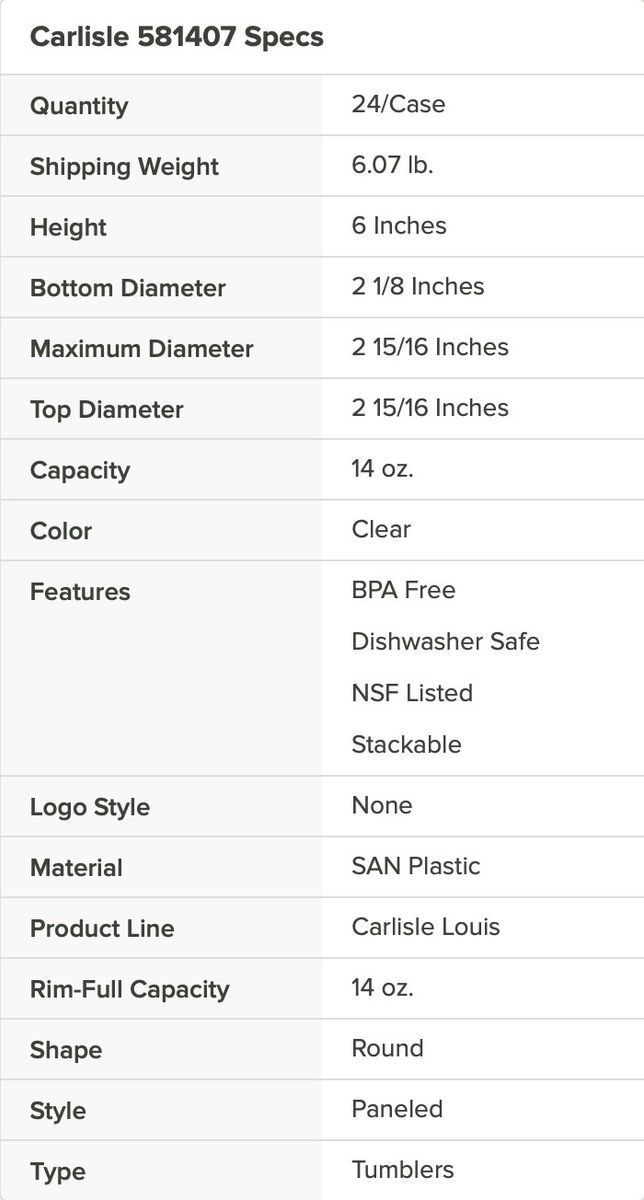Click the Clear color value
Viewport: 644px width, 1200px height.
click(381, 529)
